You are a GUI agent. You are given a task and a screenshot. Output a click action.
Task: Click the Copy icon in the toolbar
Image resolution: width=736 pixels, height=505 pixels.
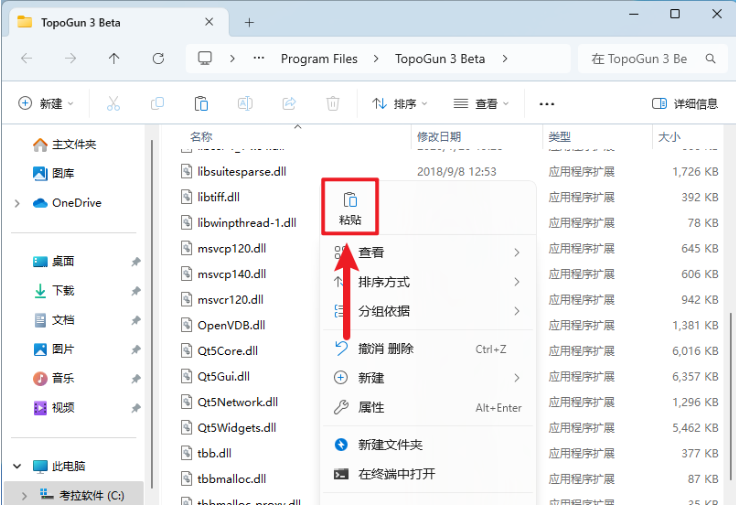point(157,103)
